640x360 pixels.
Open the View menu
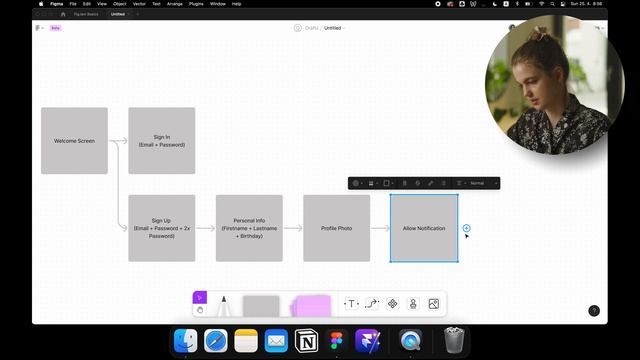click(102, 4)
